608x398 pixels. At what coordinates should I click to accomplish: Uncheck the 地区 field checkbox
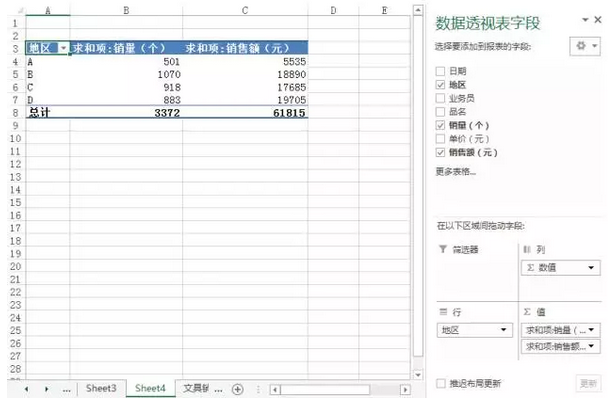[x=440, y=85]
